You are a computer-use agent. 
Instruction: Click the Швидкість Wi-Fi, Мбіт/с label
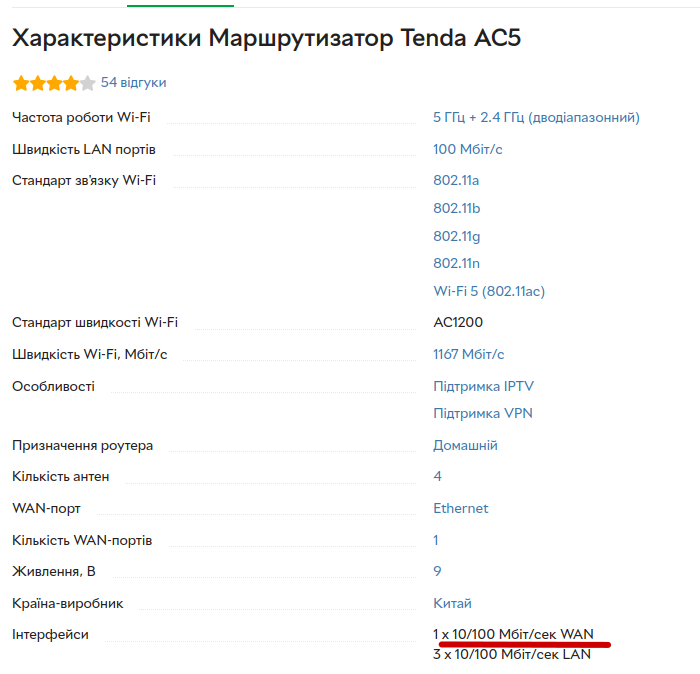(x=90, y=354)
